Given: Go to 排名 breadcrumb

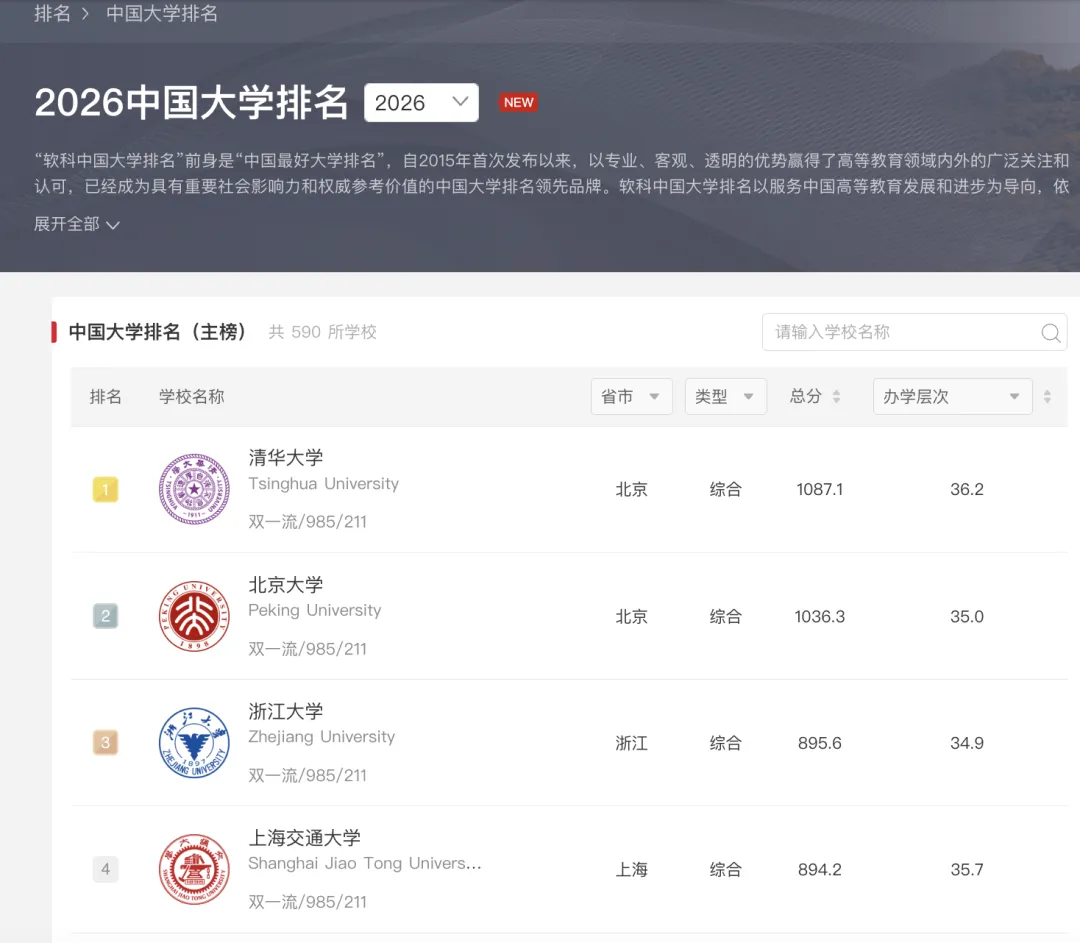Looking at the screenshot, I should (52, 13).
